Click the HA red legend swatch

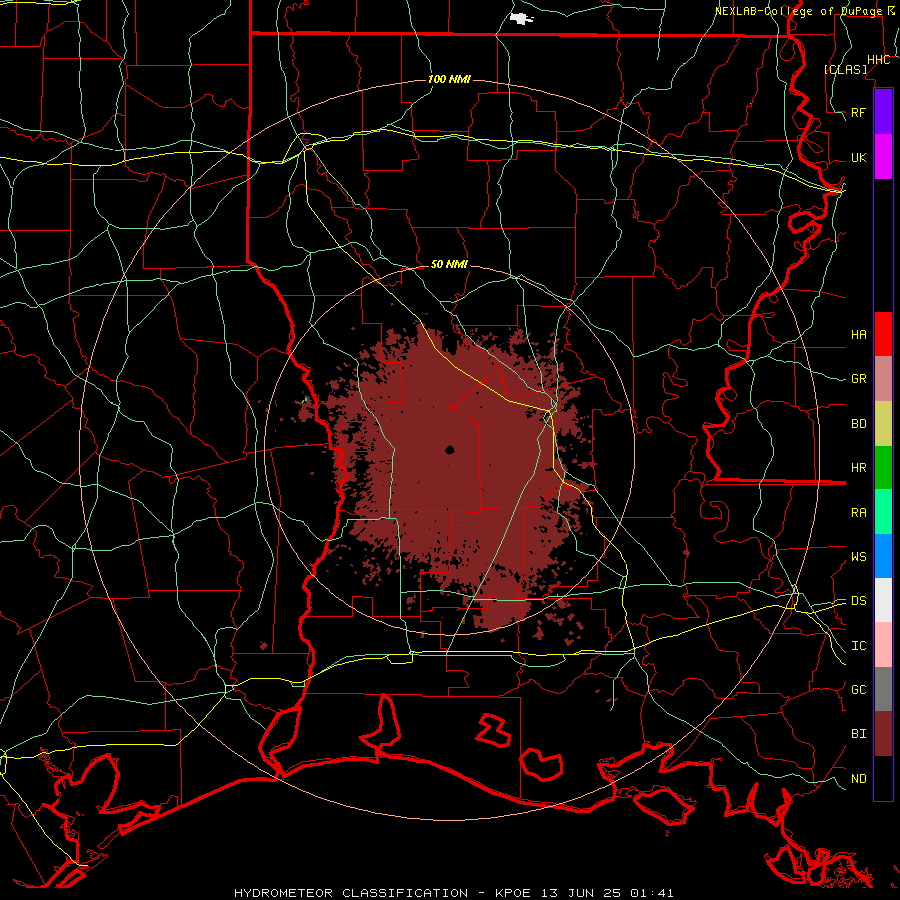click(883, 334)
